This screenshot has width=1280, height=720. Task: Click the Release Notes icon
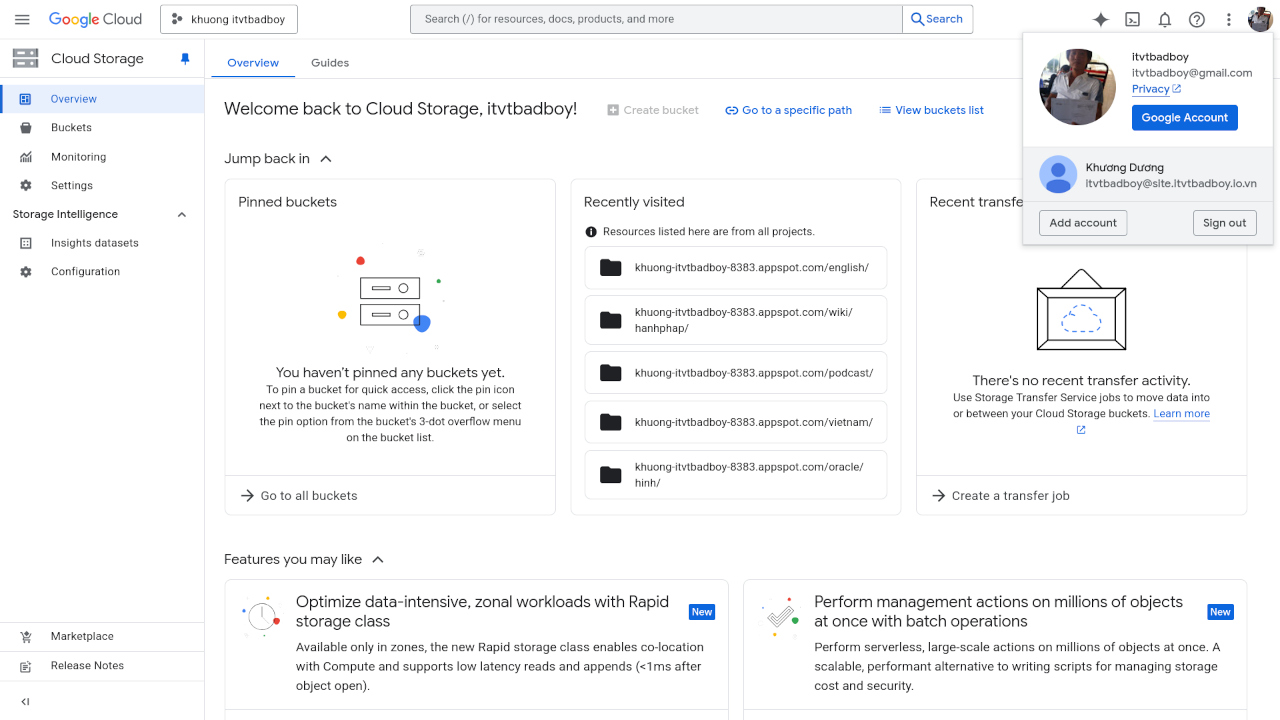pyautogui.click(x=26, y=666)
